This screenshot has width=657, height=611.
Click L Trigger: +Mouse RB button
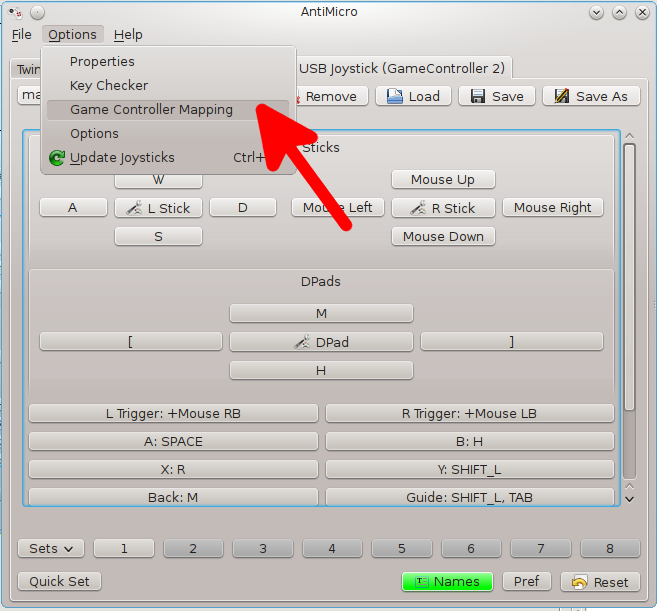tap(173, 414)
